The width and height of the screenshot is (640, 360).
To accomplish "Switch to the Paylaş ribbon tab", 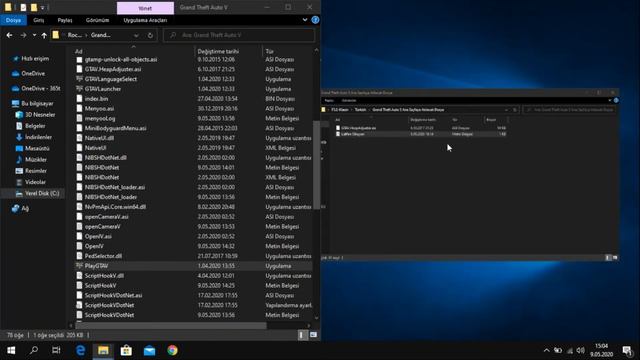I will pyautogui.click(x=64, y=20).
